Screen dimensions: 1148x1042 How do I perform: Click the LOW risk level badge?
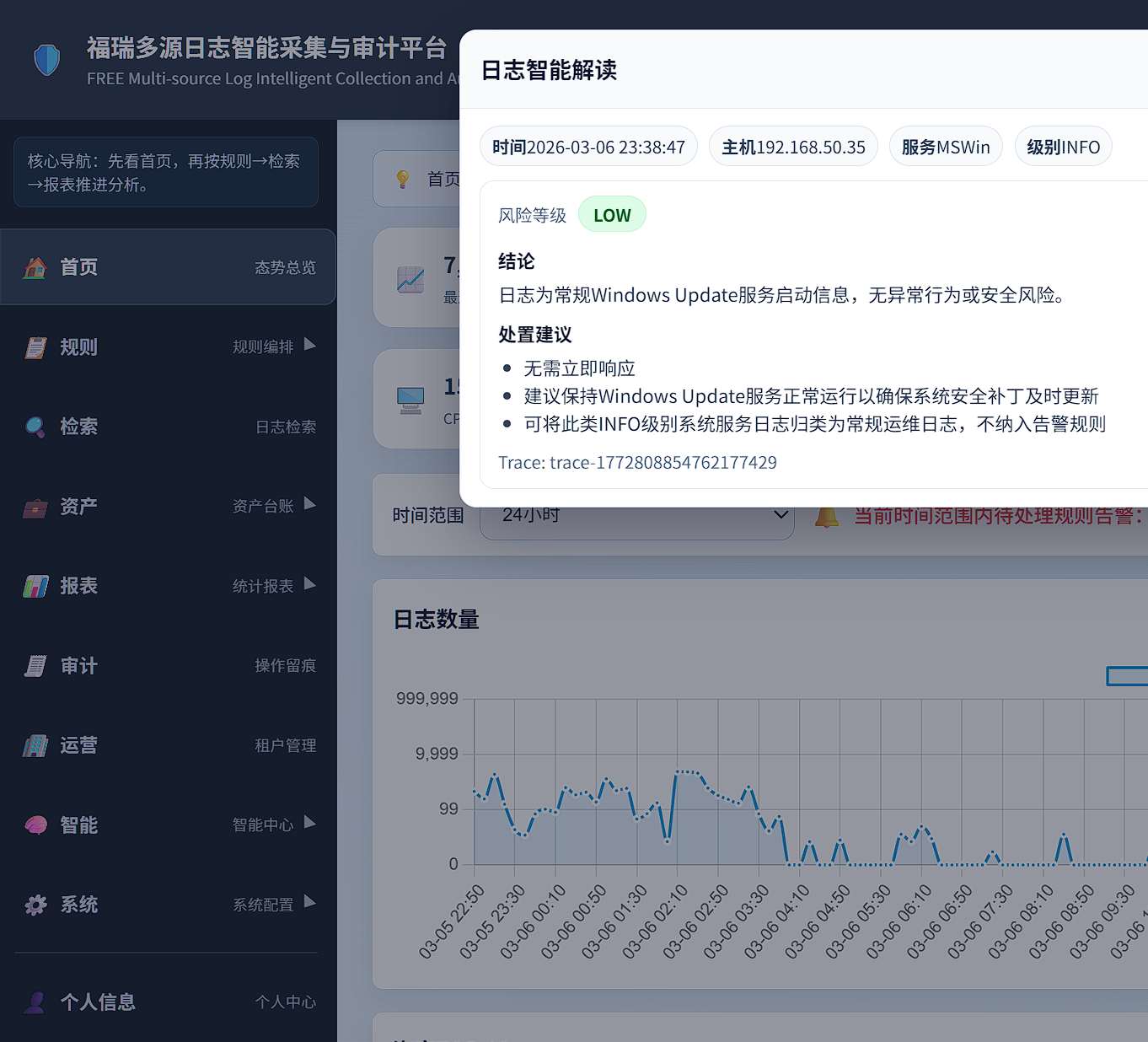click(612, 215)
